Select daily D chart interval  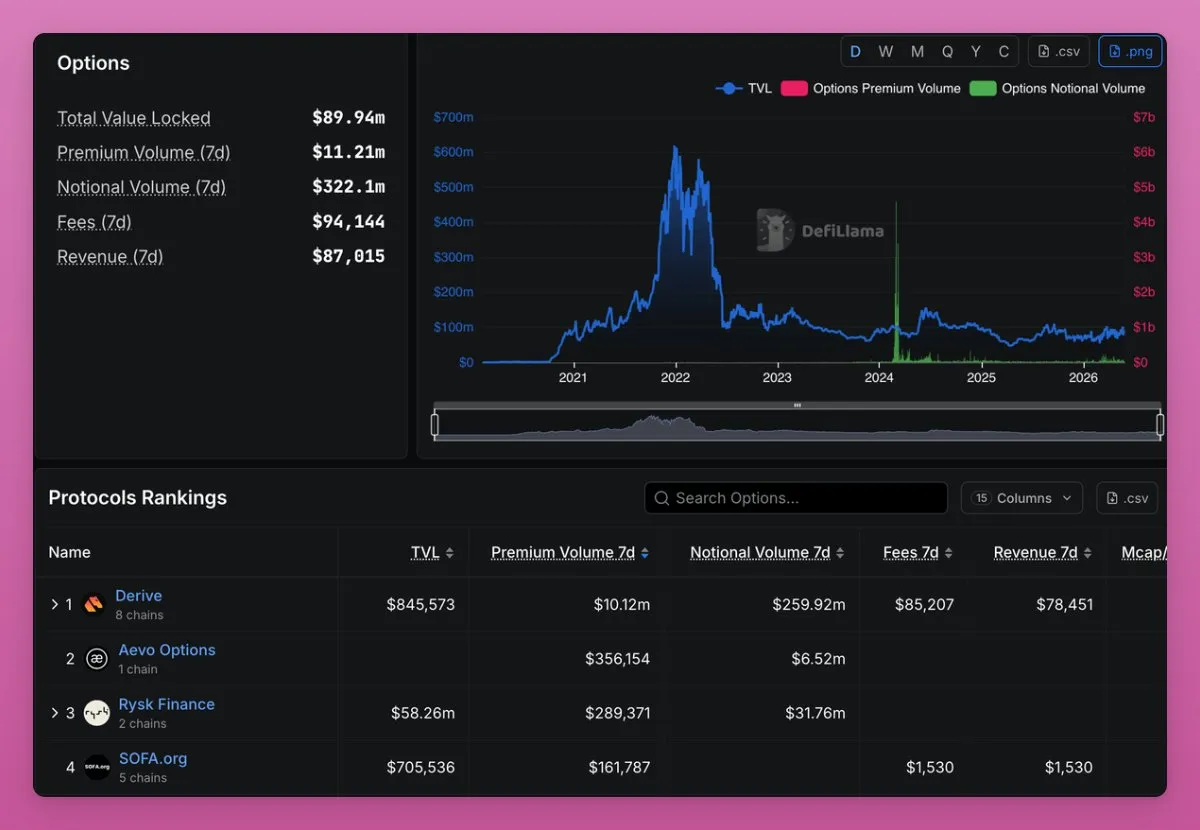855,52
